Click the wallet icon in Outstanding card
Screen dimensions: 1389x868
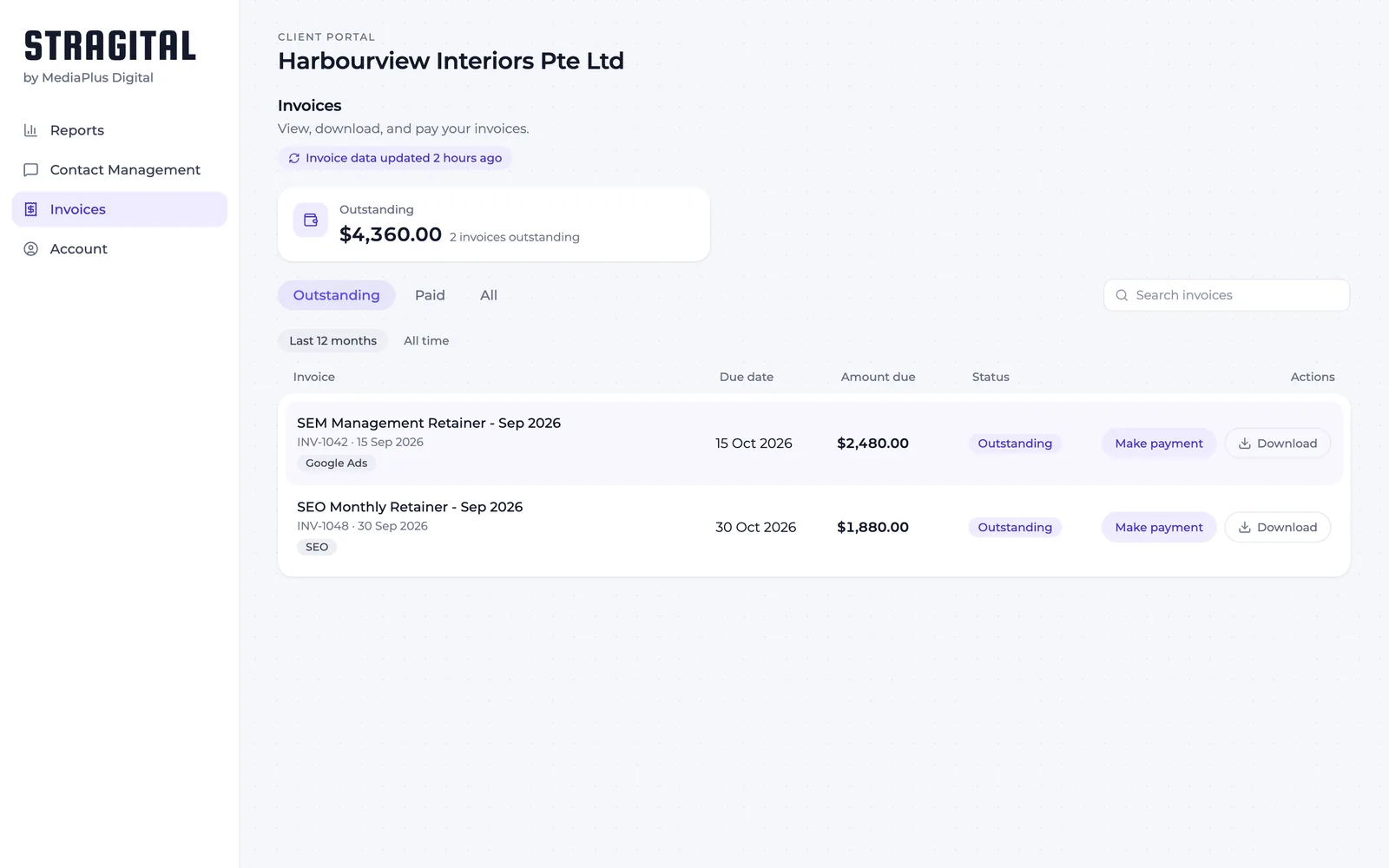[311, 220]
